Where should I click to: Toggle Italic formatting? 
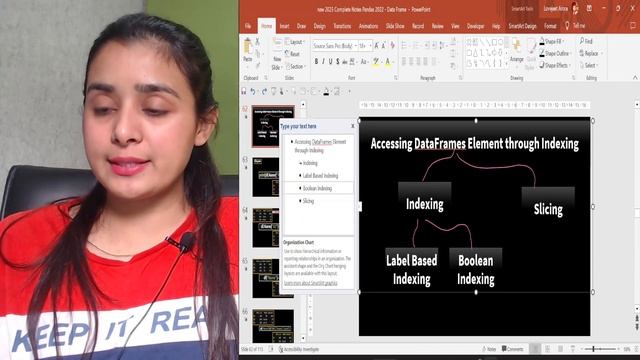coord(323,62)
